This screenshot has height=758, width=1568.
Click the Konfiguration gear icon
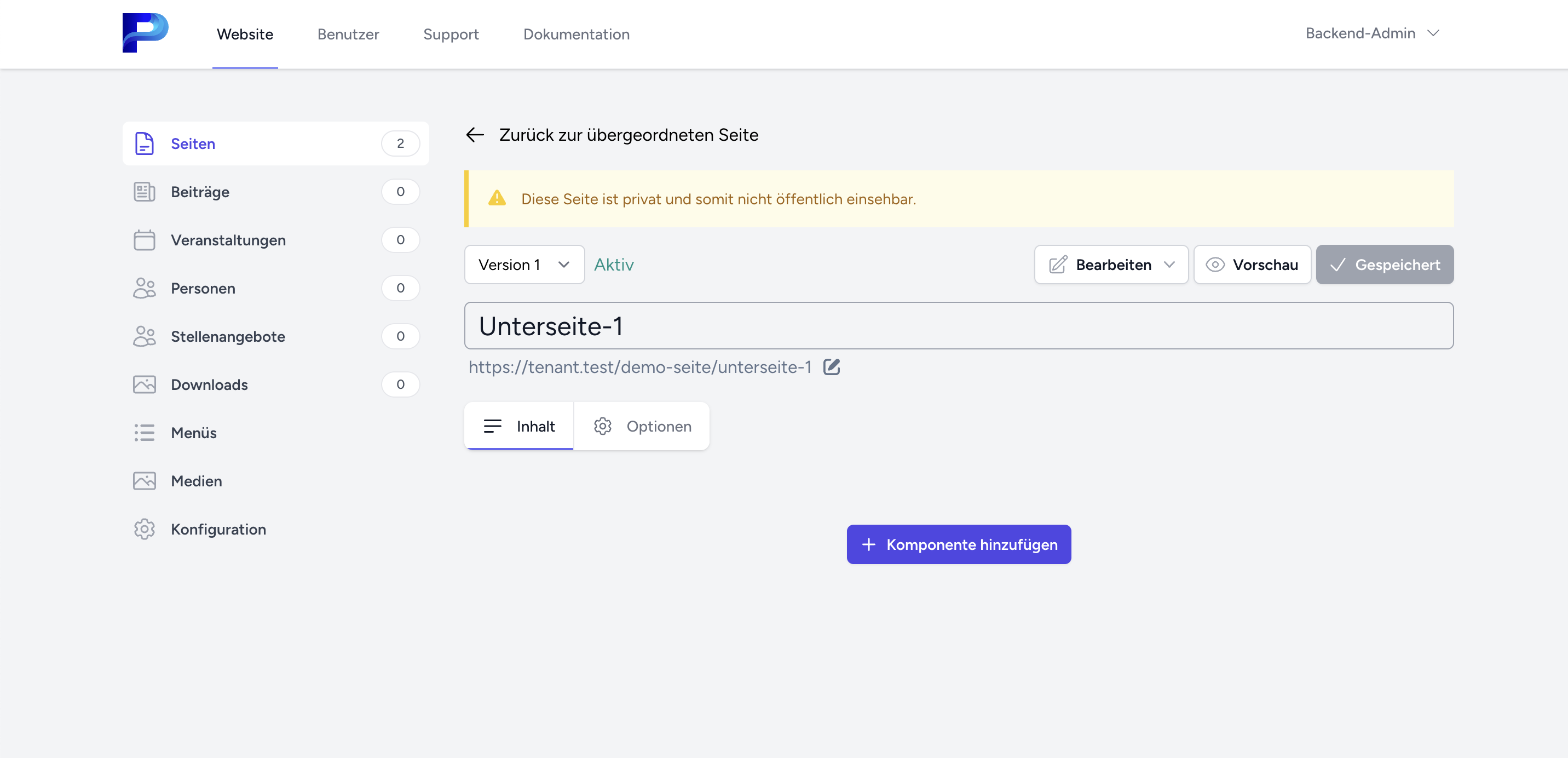(144, 529)
